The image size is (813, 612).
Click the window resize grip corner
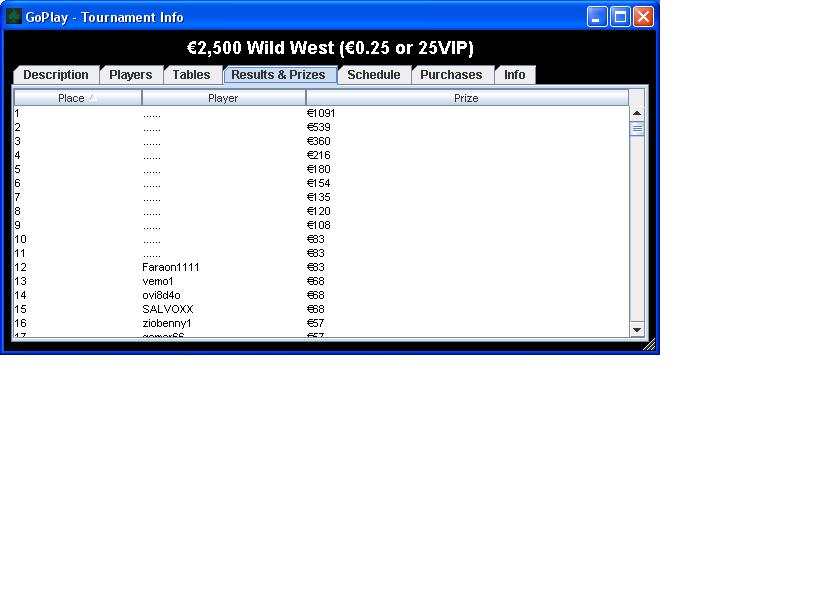(649, 345)
